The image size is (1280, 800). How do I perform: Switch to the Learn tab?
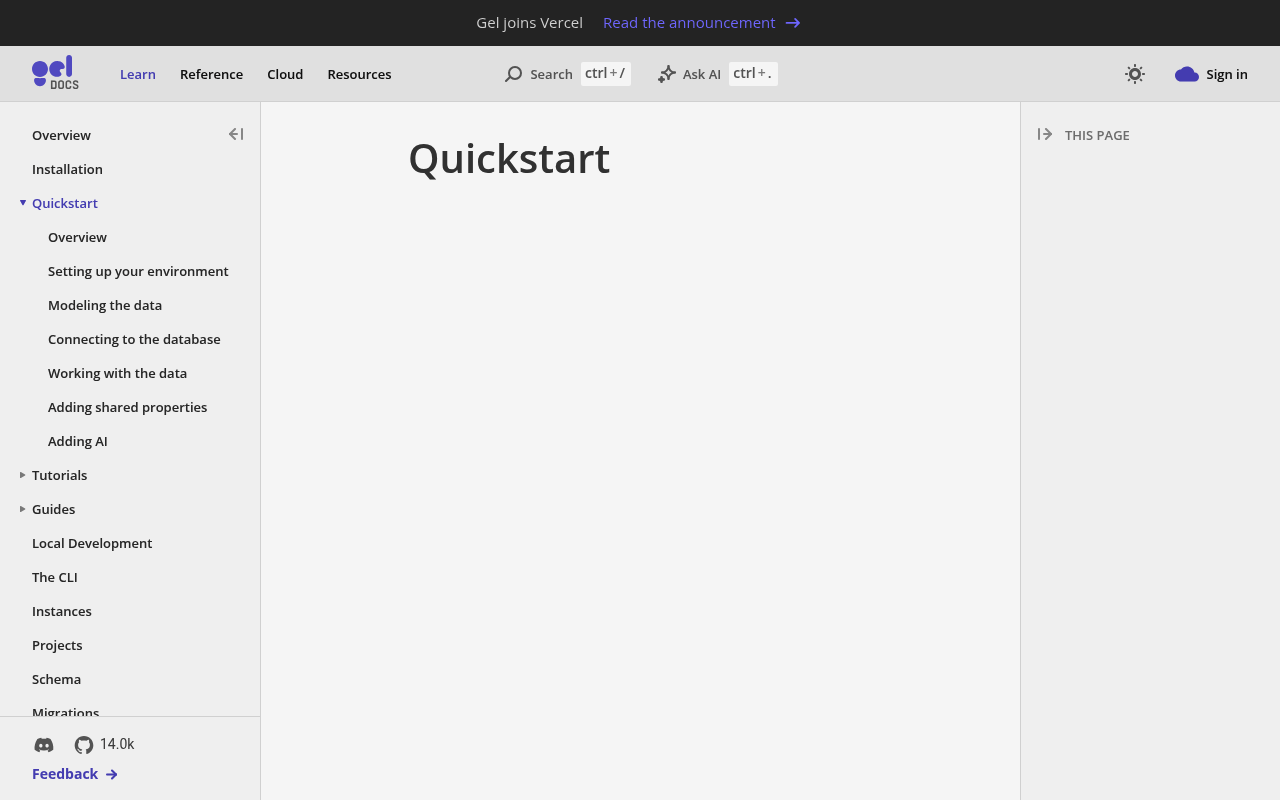click(x=138, y=74)
